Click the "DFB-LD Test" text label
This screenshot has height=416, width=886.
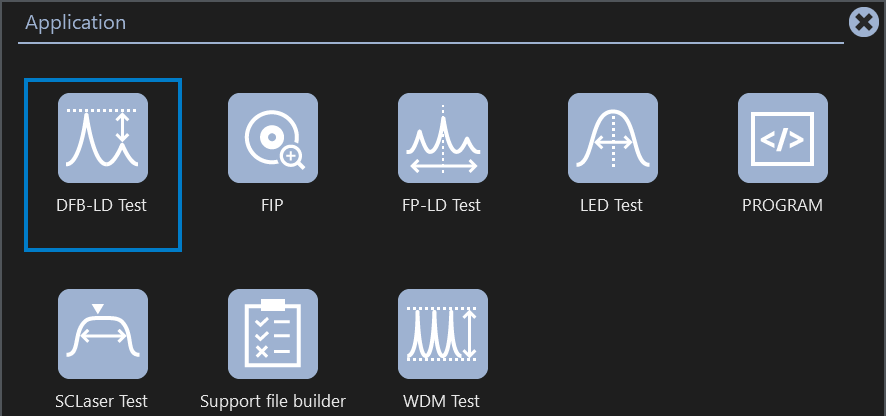(102, 205)
